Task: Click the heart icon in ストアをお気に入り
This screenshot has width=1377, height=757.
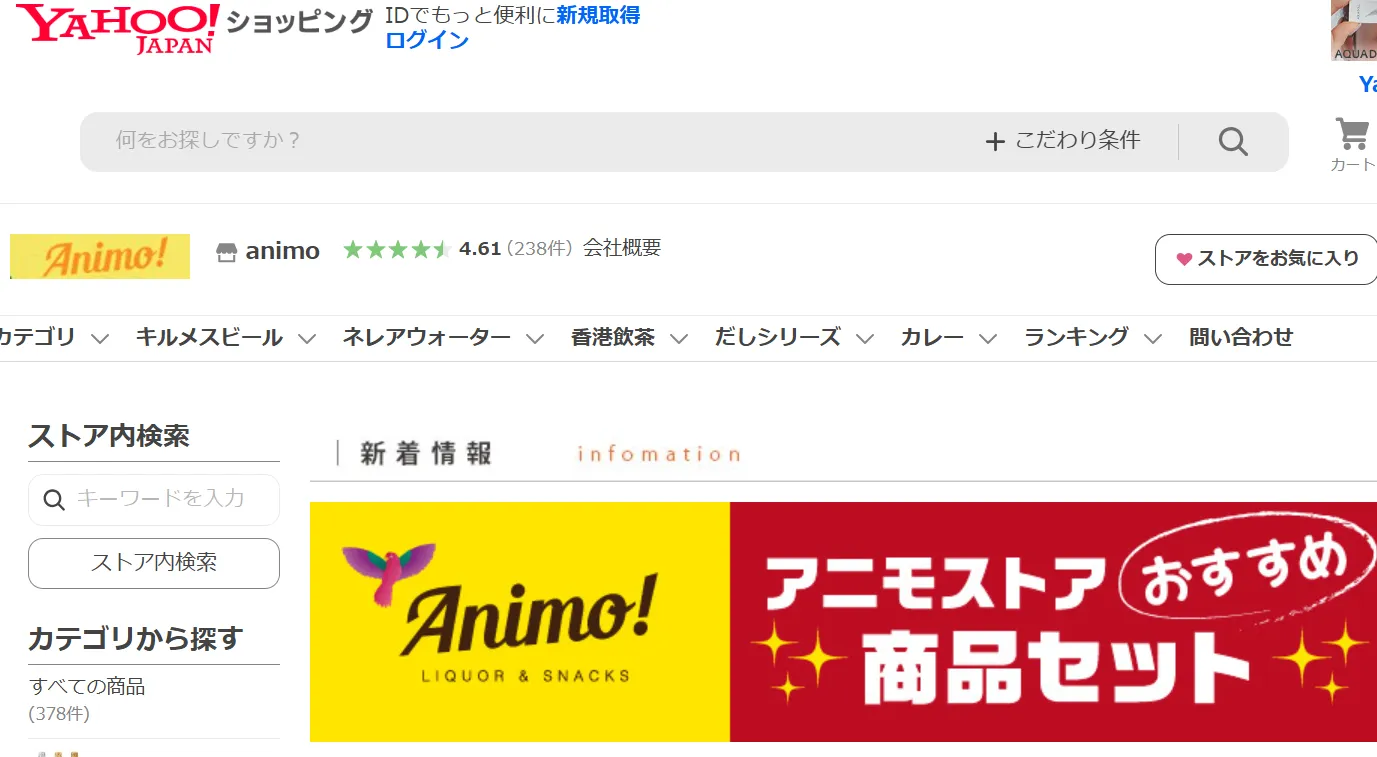Action: [1184, 259]
